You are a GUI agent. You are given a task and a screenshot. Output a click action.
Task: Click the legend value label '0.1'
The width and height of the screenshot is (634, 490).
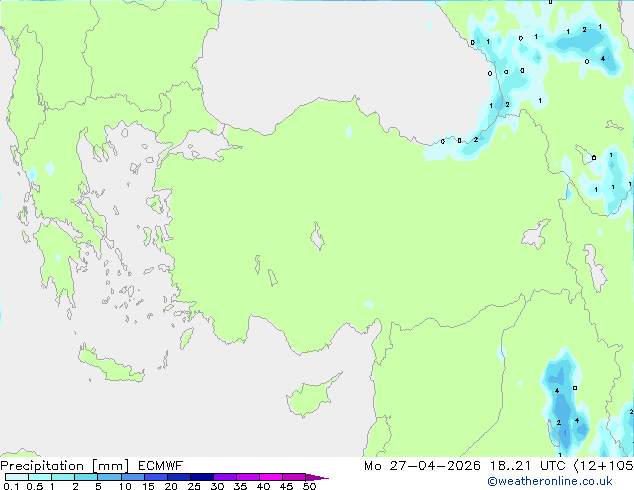pos(11,486)
